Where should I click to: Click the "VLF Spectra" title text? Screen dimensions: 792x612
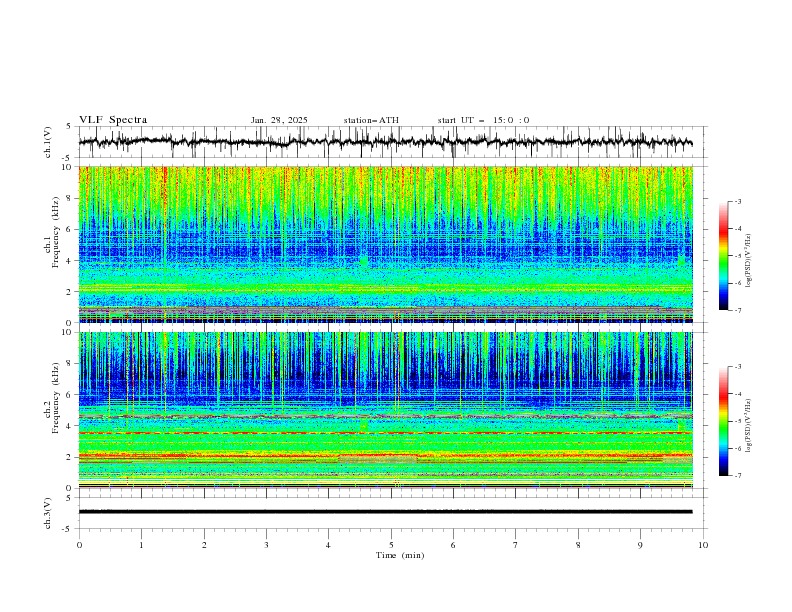click(x=113, y=120)
